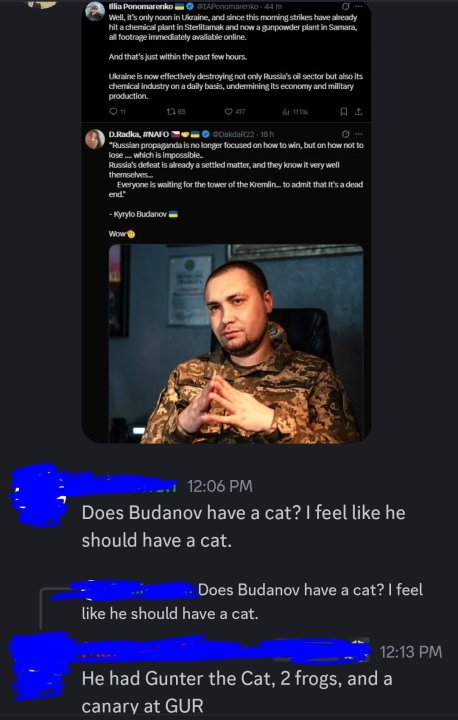Open D.Radka, #NAFO display name link
458x720 pixels.
[x=139, y=134]
